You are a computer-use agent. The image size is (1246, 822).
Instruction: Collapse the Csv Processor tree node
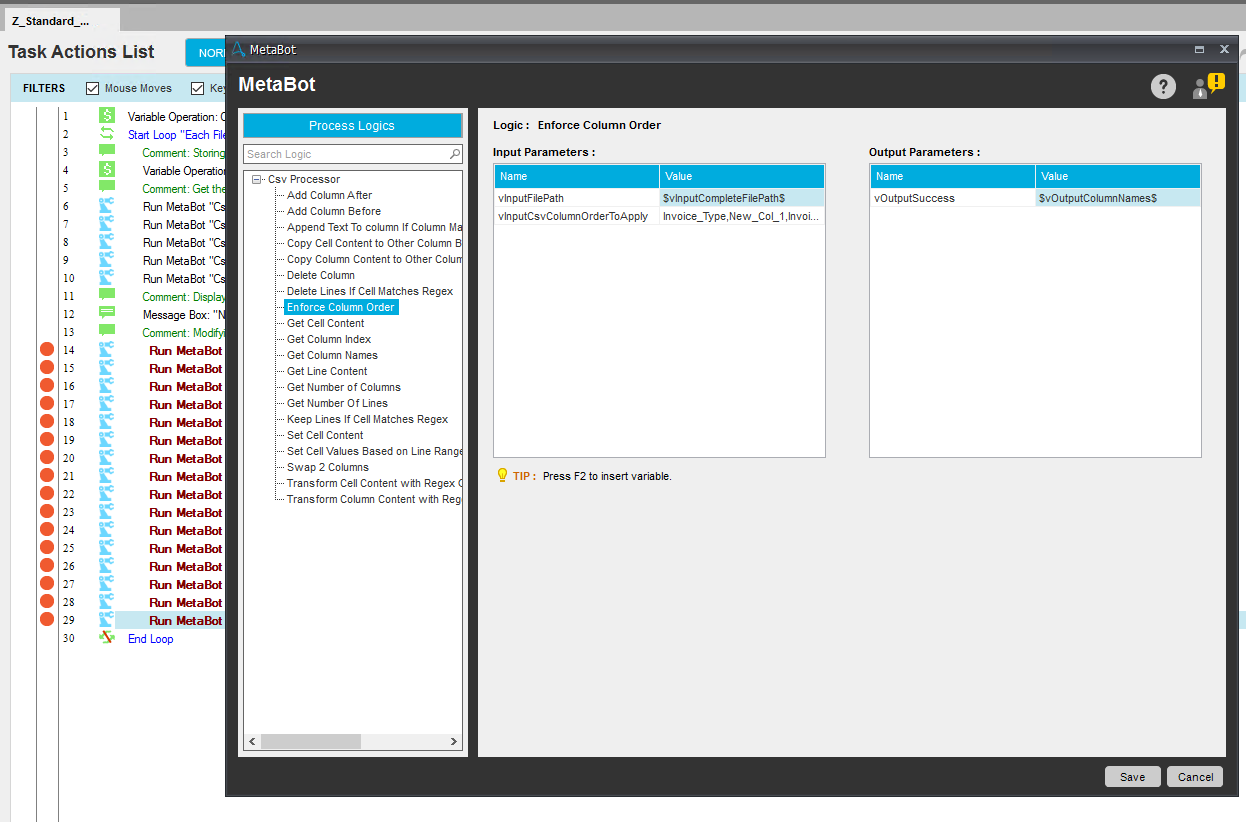[x=257, y=179]
